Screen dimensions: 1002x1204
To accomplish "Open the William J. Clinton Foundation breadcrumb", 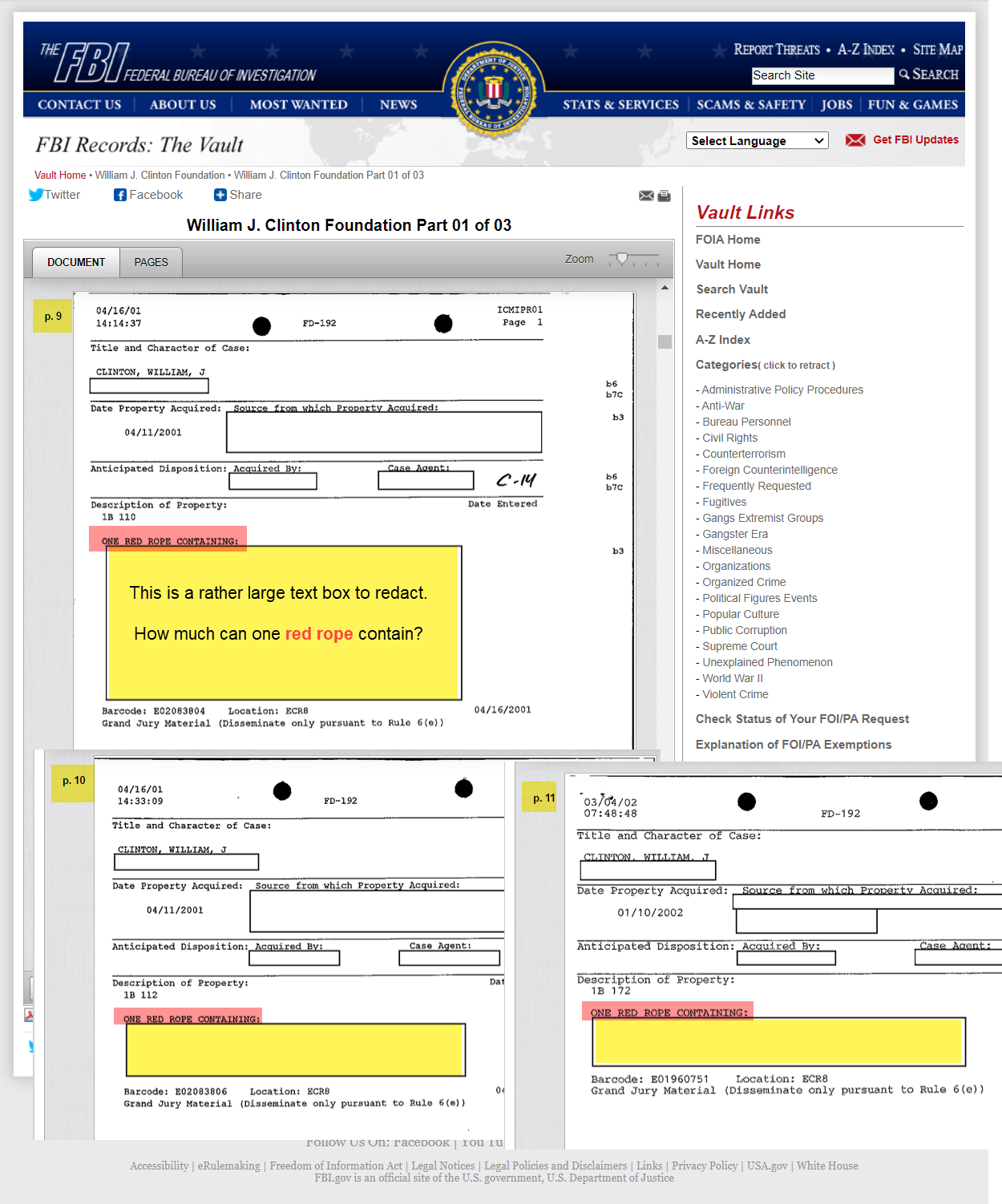I will click(160, 175).
